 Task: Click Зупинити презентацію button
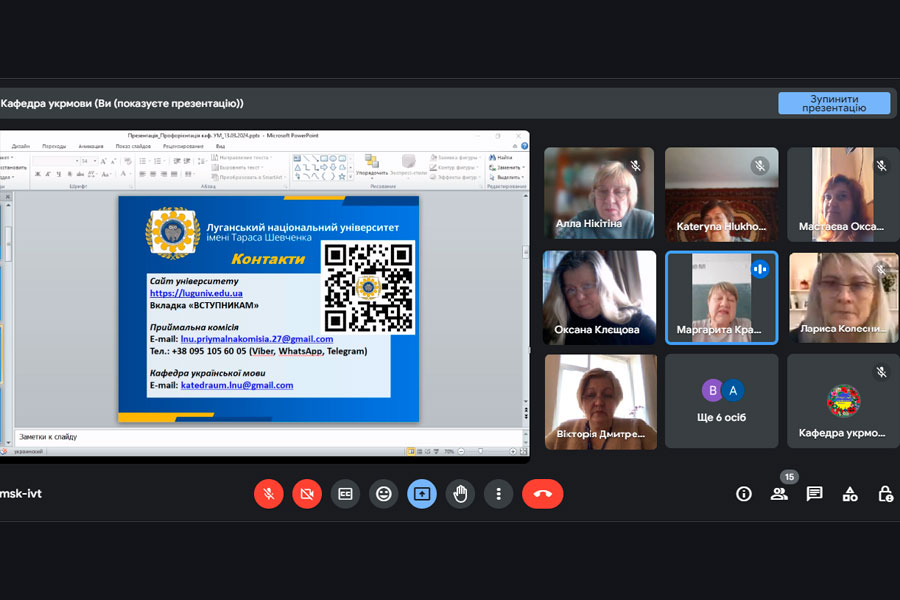[834, 103]
